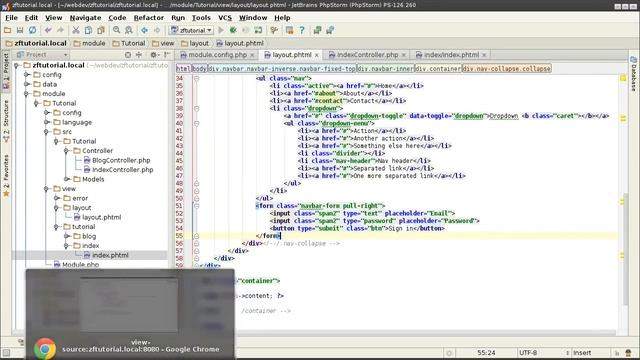The image size is (640, 360).
Task: Open the VCS menu
Action: pos(225,18)
